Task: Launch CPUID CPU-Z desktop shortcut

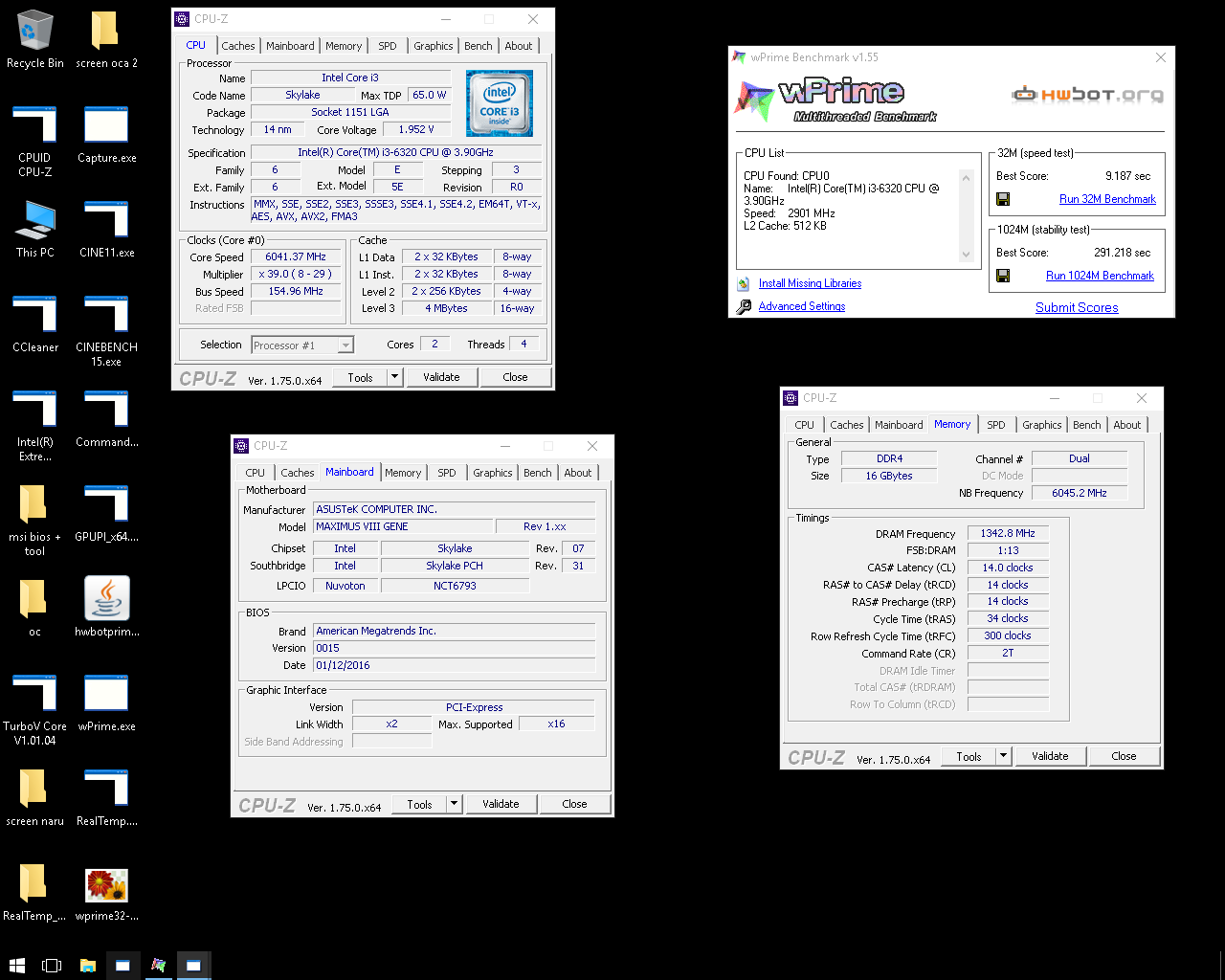Action: point(35,142)
